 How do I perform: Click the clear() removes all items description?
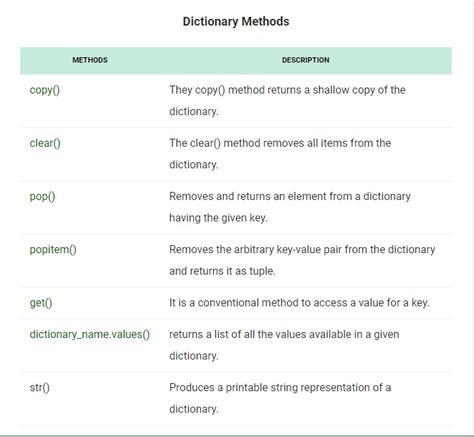[280, 154]
